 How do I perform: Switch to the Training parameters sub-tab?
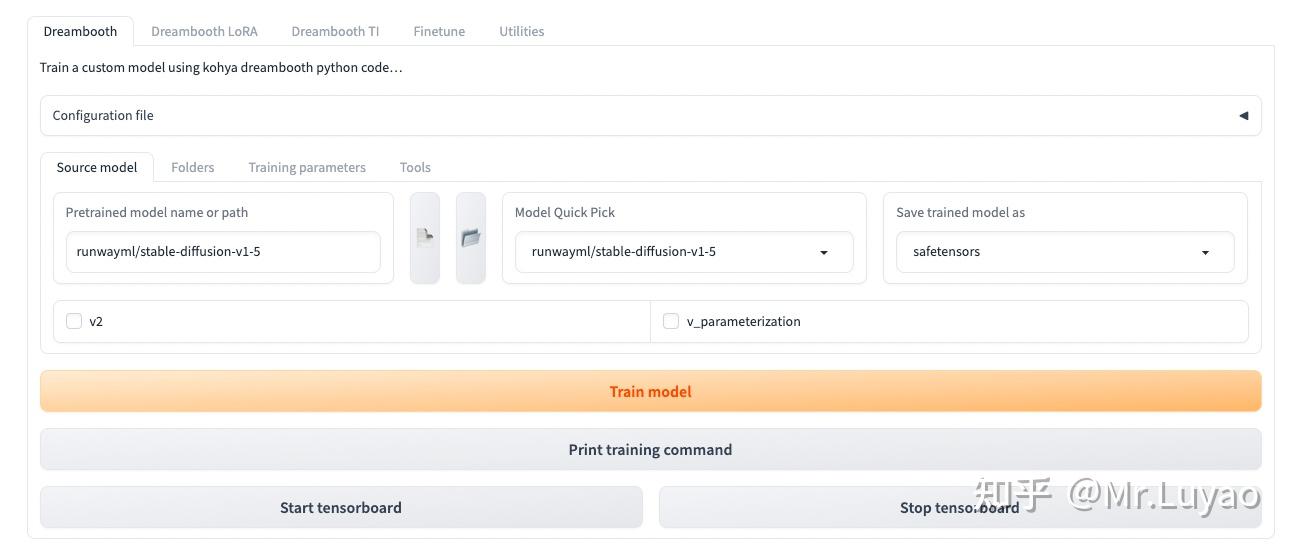pyautogui.click(x=307, y=167)
